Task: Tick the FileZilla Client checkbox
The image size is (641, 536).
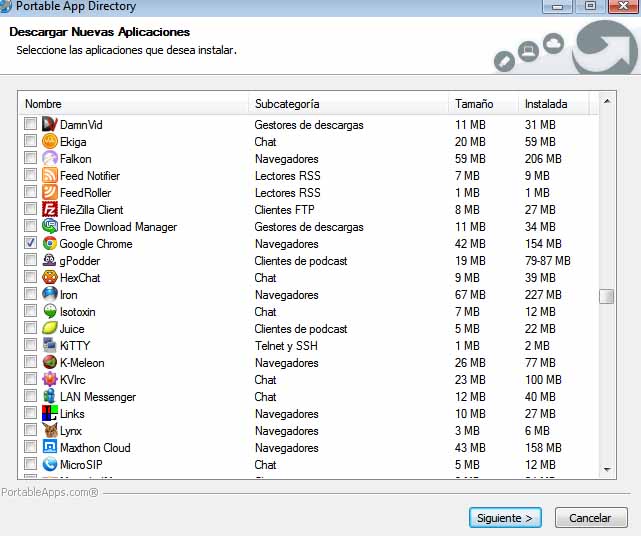Action: 30,209
